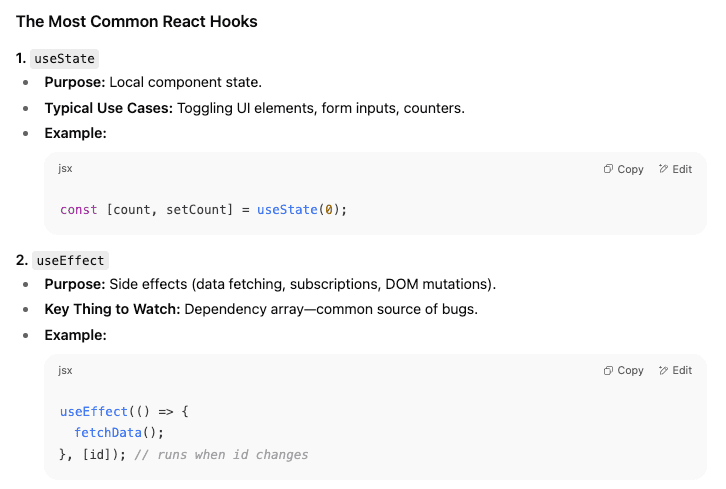726x489 pixels.
Task: Click the "Key Thing to Watch:" bold label
Action: pyautogui.click(x=112, y=309)
